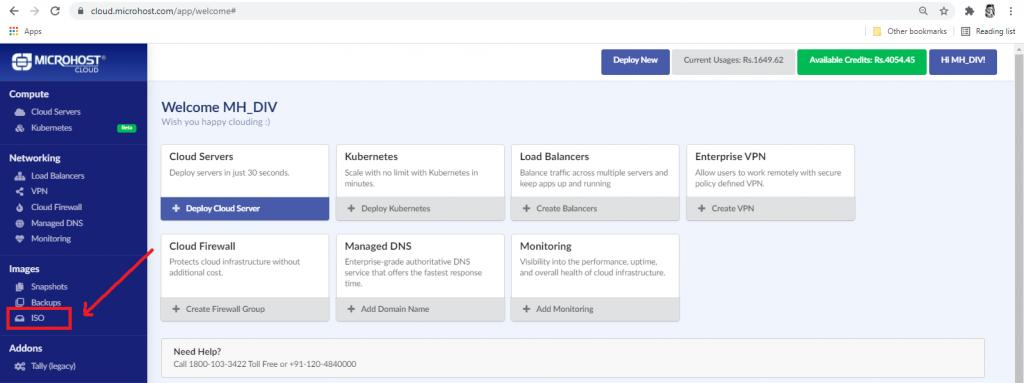Click the browser bookmark star icon
This screenshot has height=383, width=1024.
click(943, 11)
